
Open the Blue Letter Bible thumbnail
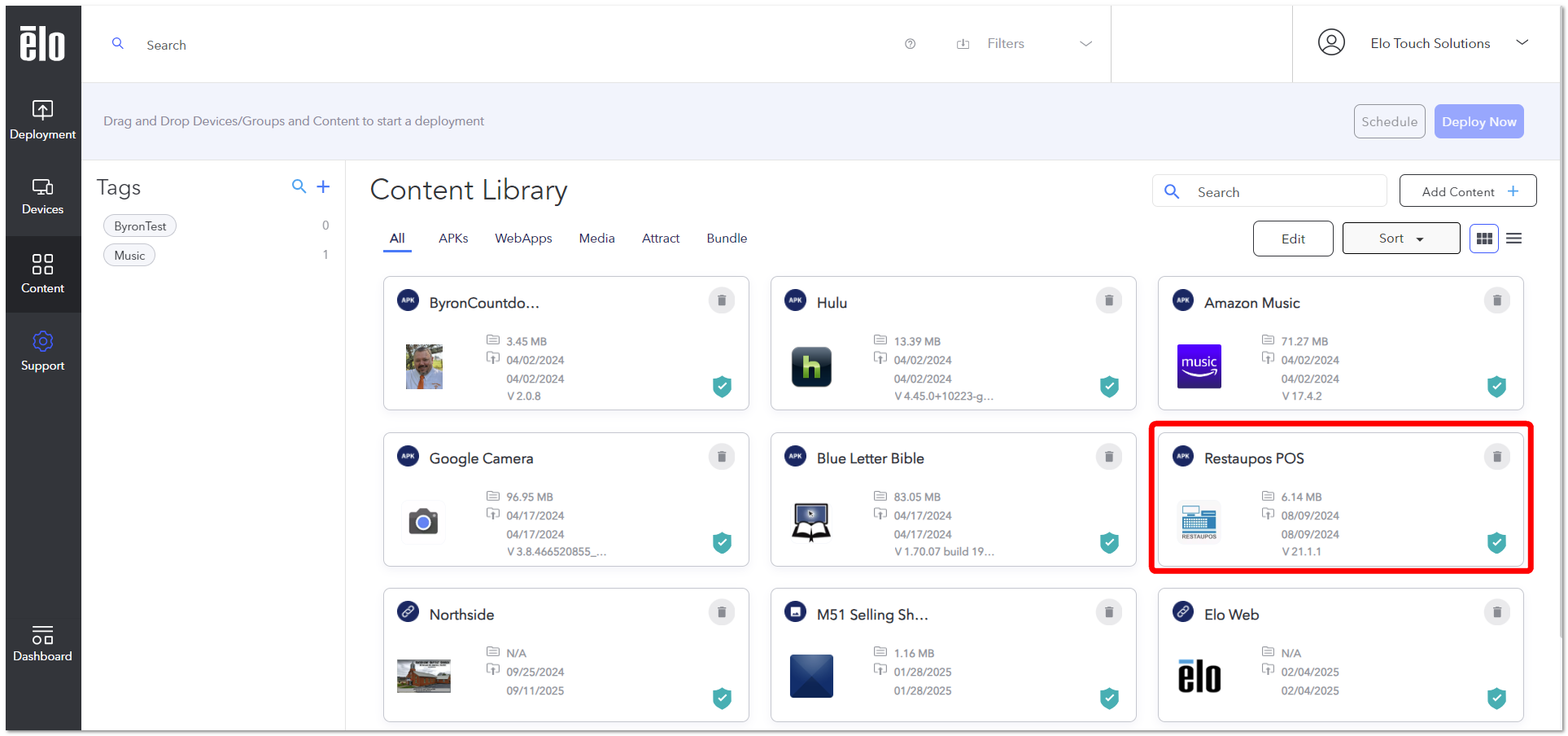click(811, 522)
